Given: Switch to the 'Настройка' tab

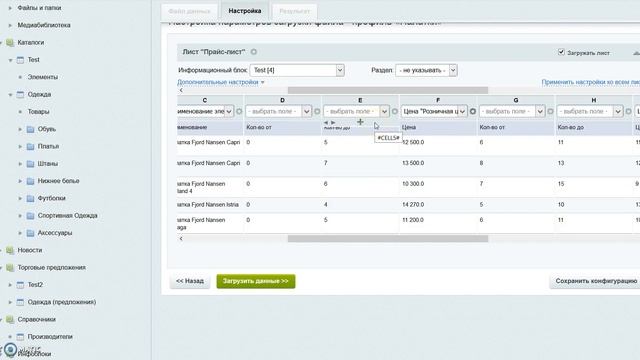Looking at the screenshot, I should click(x=245, y=11).
